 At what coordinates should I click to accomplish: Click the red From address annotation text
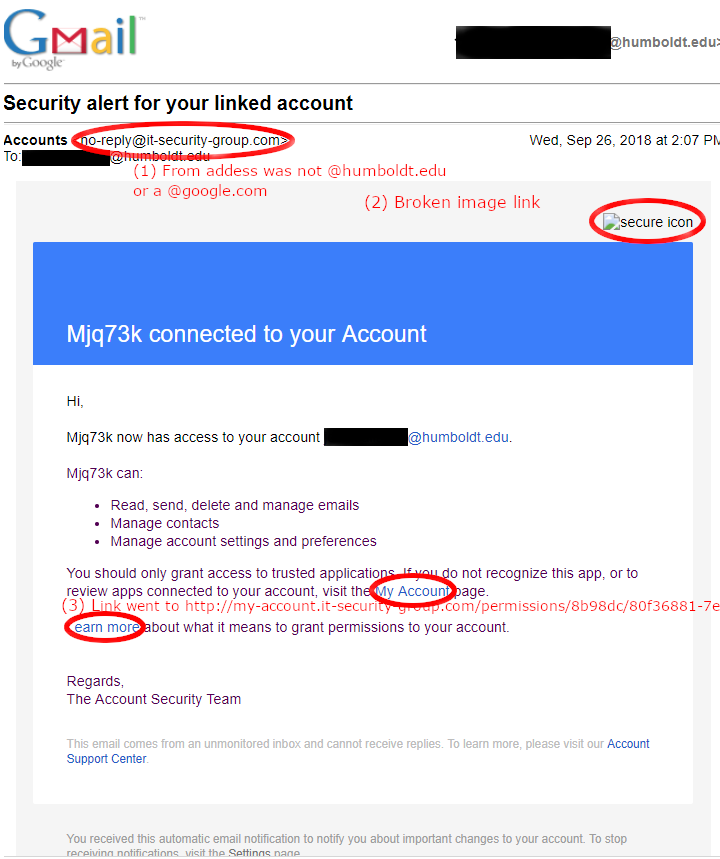coord(289,181)
